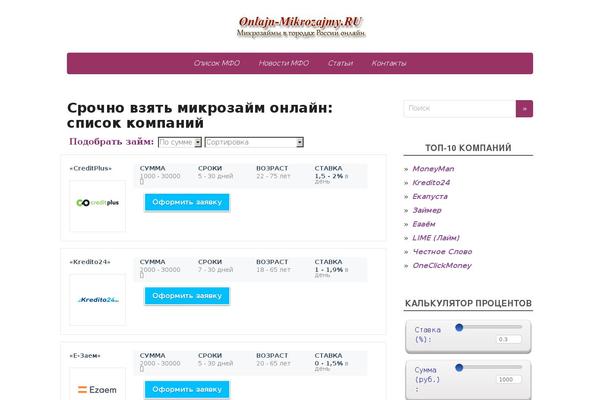Open the Сортировка dropdown
The height and width of the screenshot is (400, 600).
coord(254,142)
